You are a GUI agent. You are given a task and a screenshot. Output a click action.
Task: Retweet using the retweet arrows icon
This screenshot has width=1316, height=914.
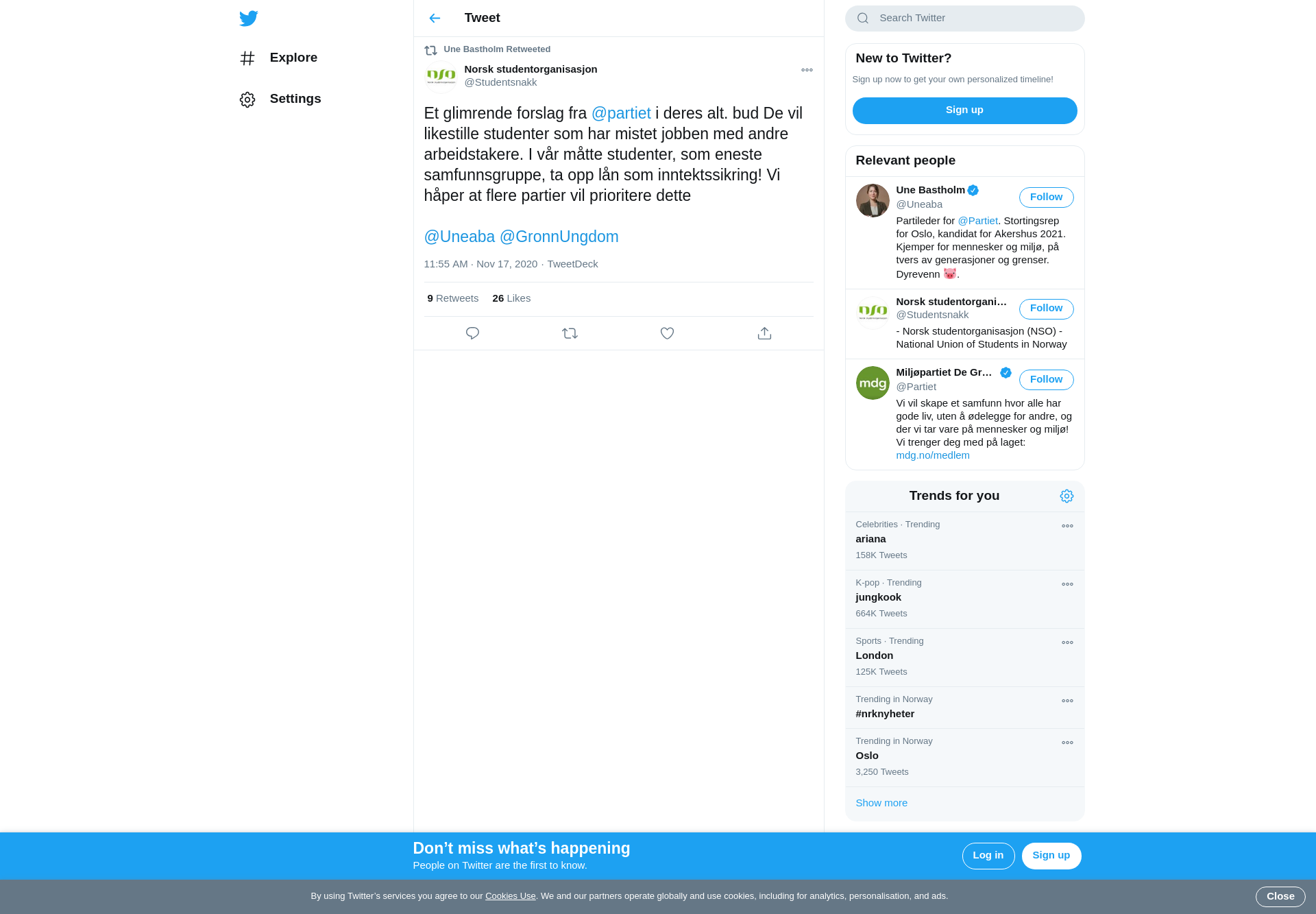coord(570,333)
